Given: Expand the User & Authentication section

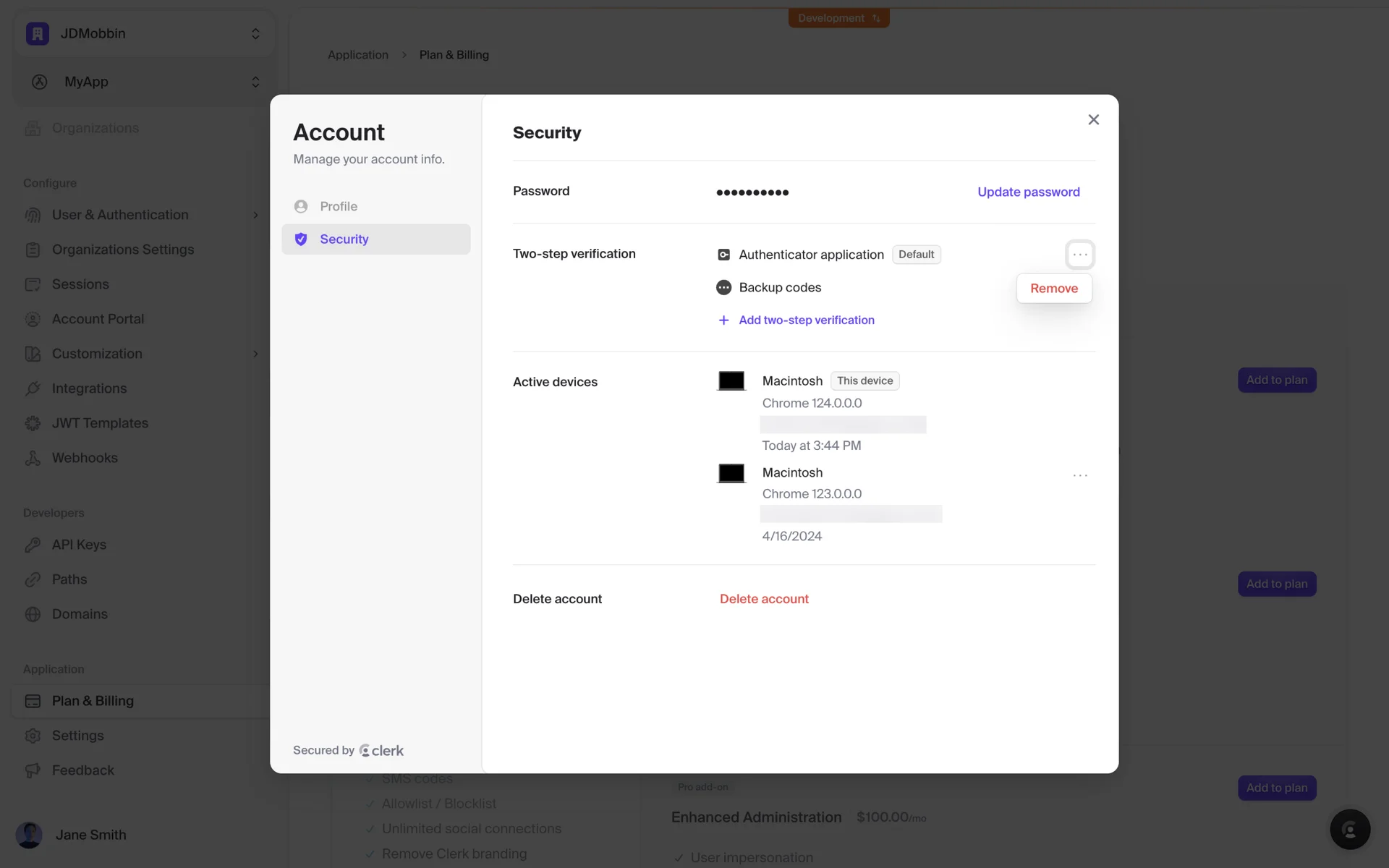Looking at the screenshot, I should (255, 215).
